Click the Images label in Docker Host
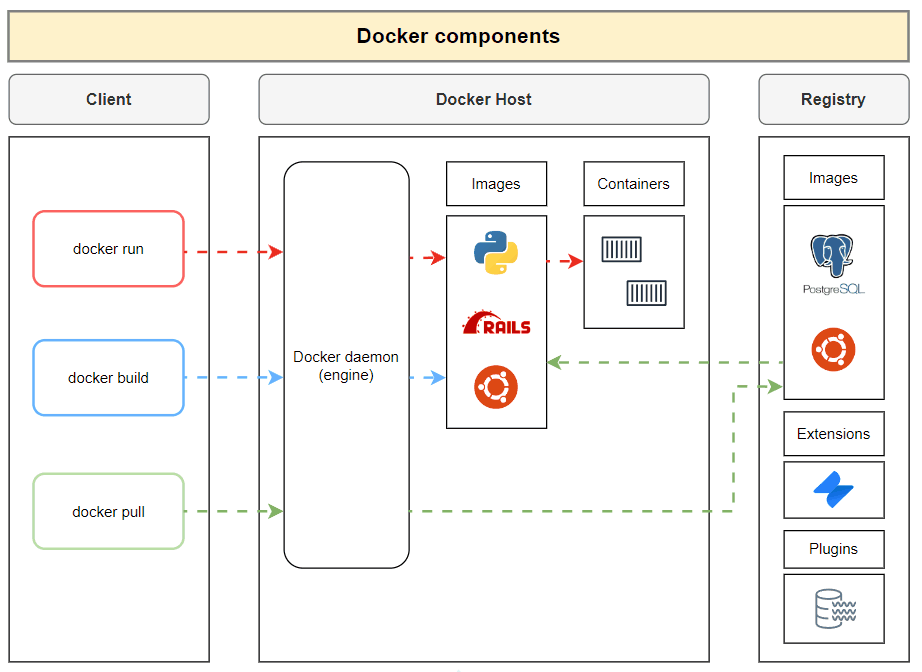 (496, 184)
